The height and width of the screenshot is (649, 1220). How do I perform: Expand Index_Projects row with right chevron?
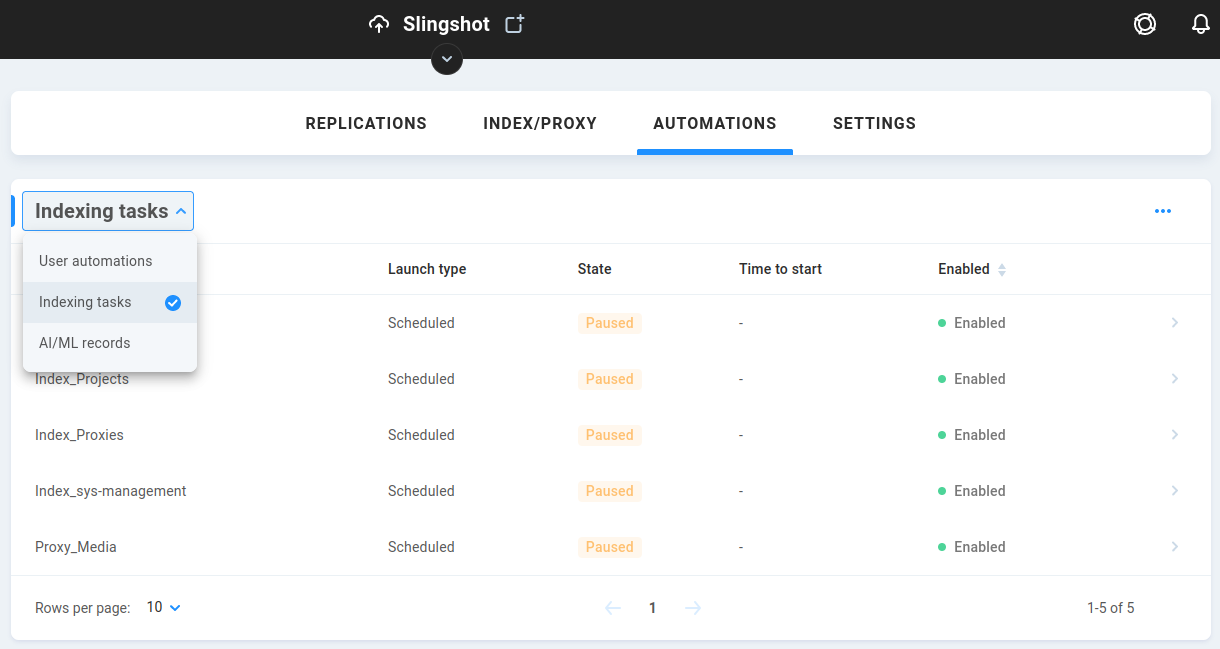(x=1175, y=379)
